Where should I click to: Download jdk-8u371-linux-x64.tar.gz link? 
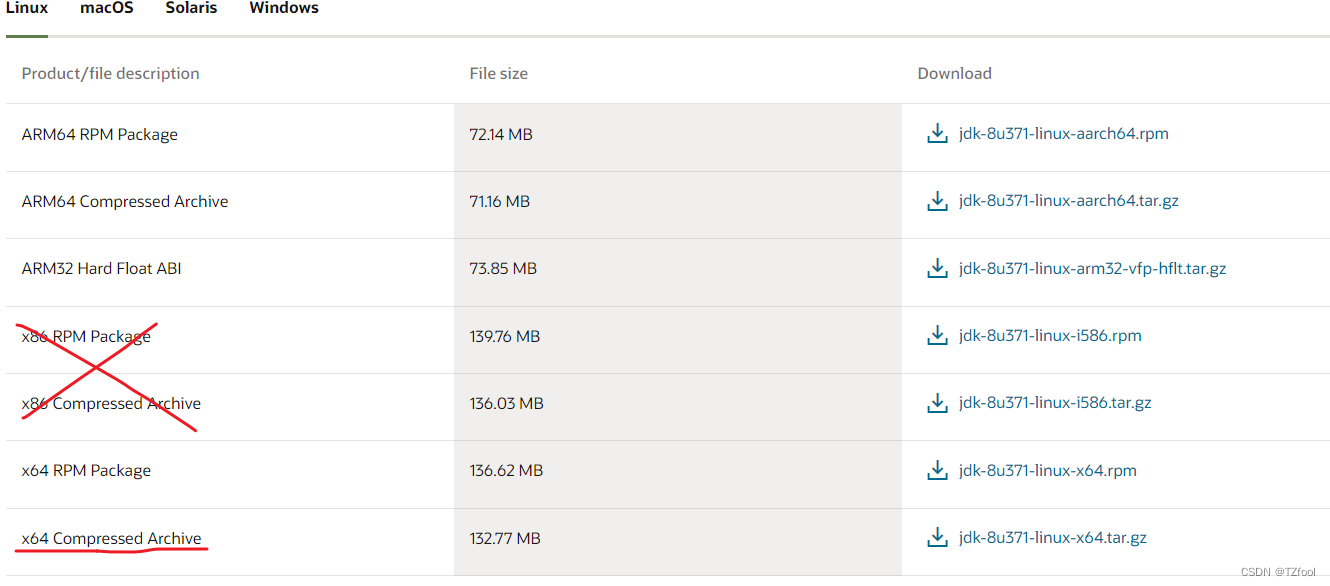tap(1053, 538)
